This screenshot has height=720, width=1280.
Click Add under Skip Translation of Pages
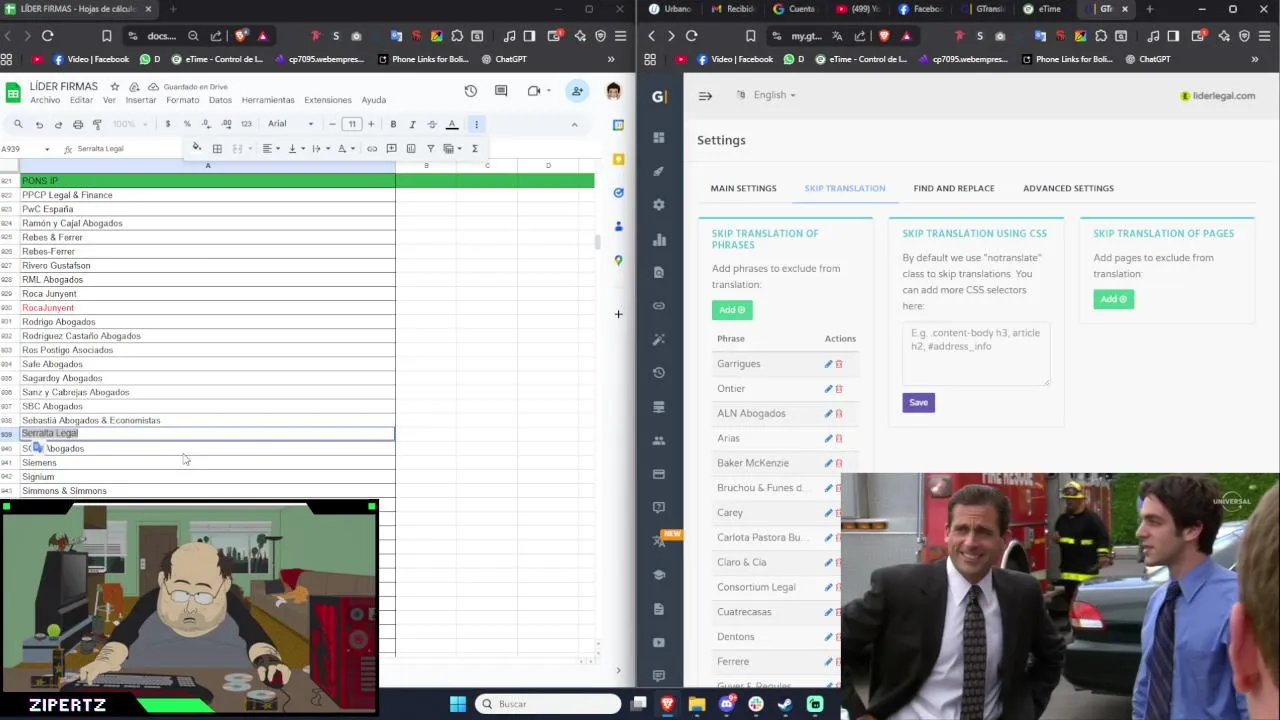tap(1113, 299)
